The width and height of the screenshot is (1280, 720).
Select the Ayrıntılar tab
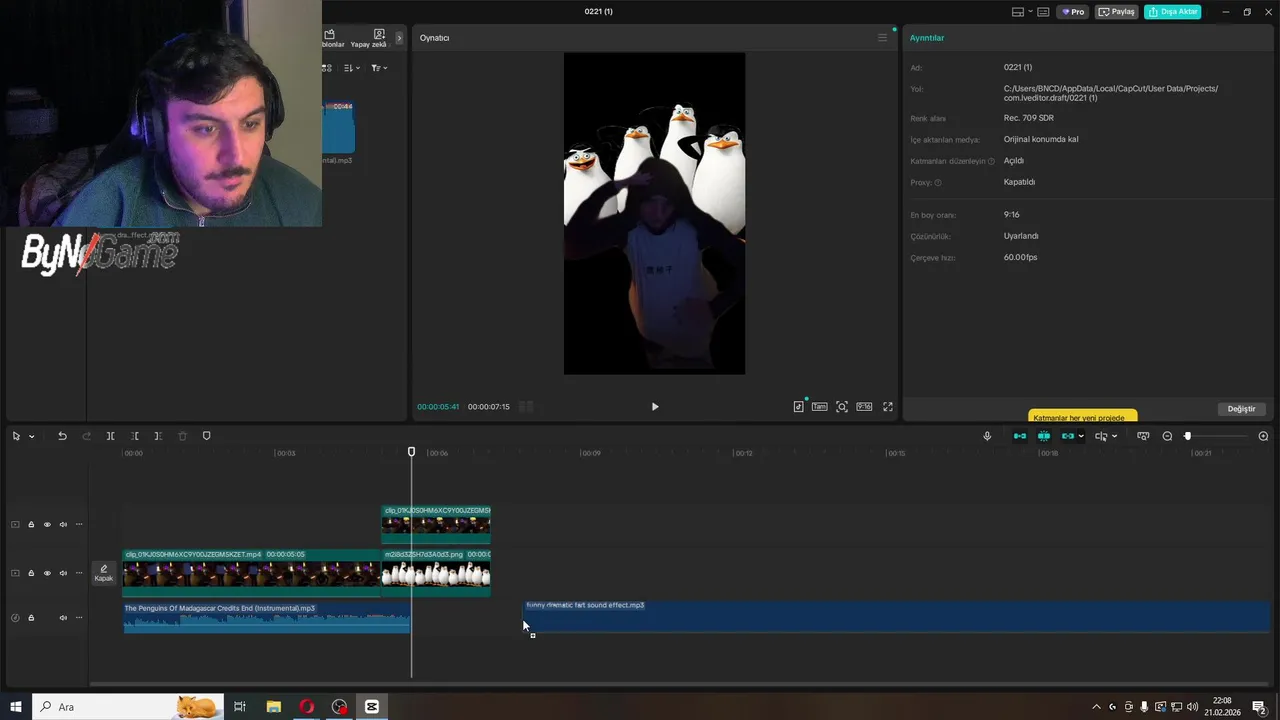[927, 38]
